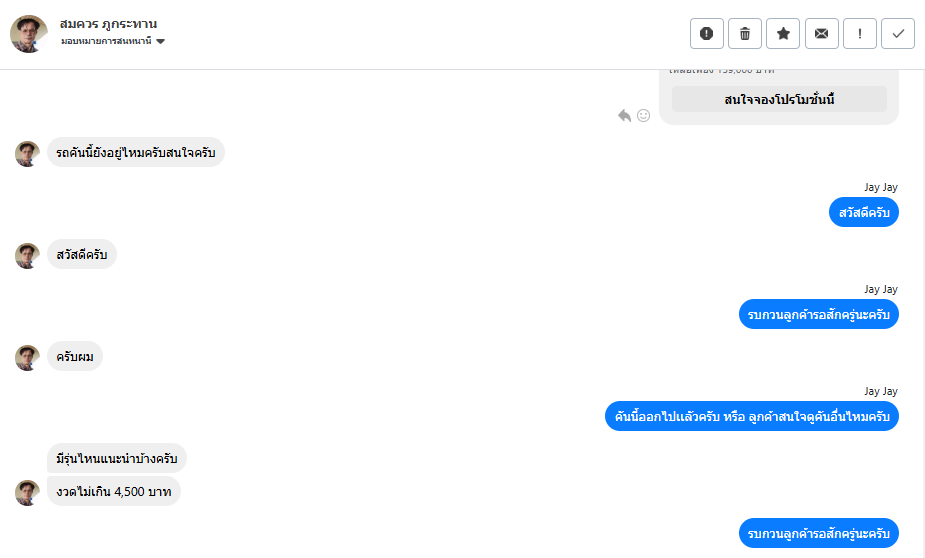Delete conversation using the trash icon

coord(745,34)
